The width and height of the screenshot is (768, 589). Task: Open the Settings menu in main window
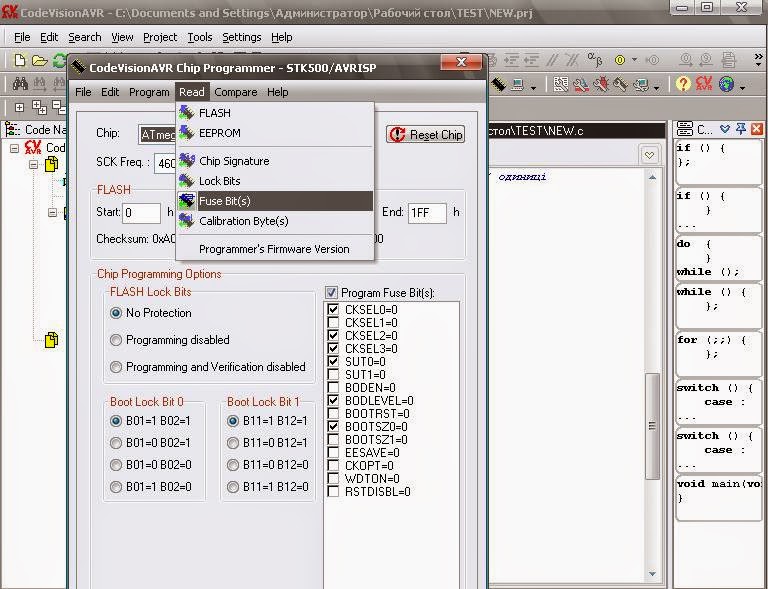(x=241, y=37)
